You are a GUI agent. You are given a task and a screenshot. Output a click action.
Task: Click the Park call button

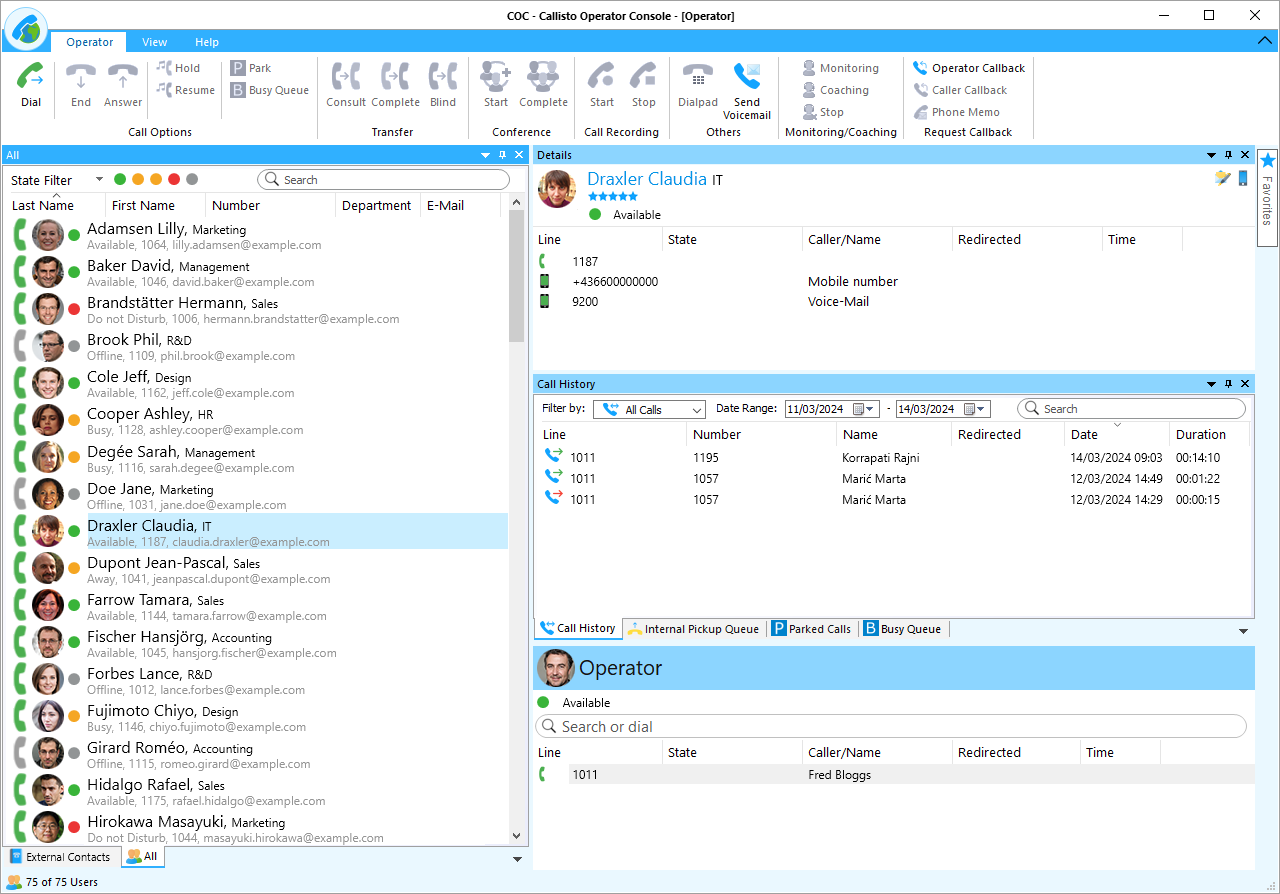(251, 68)
